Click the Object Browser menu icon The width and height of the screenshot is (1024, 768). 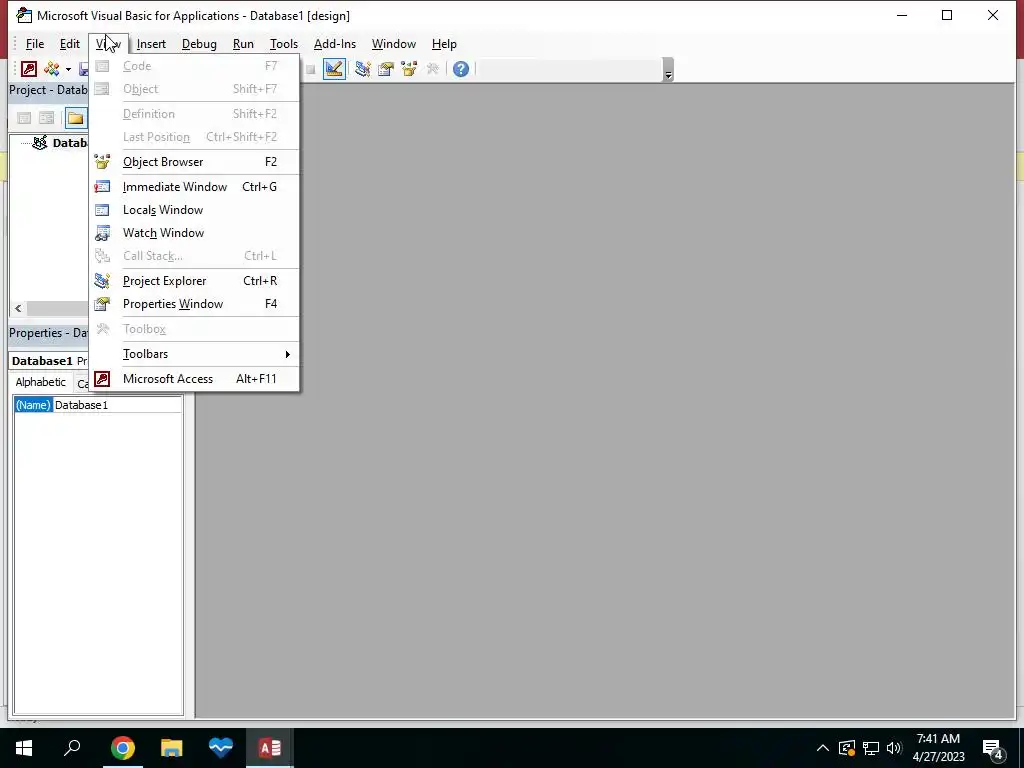(103, 162)
